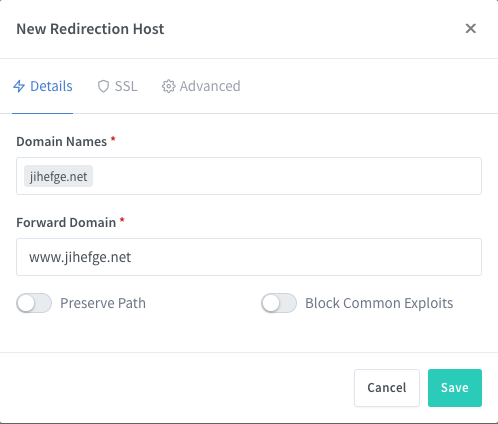Enable the Preserve Path switch

tap(34, 303)
